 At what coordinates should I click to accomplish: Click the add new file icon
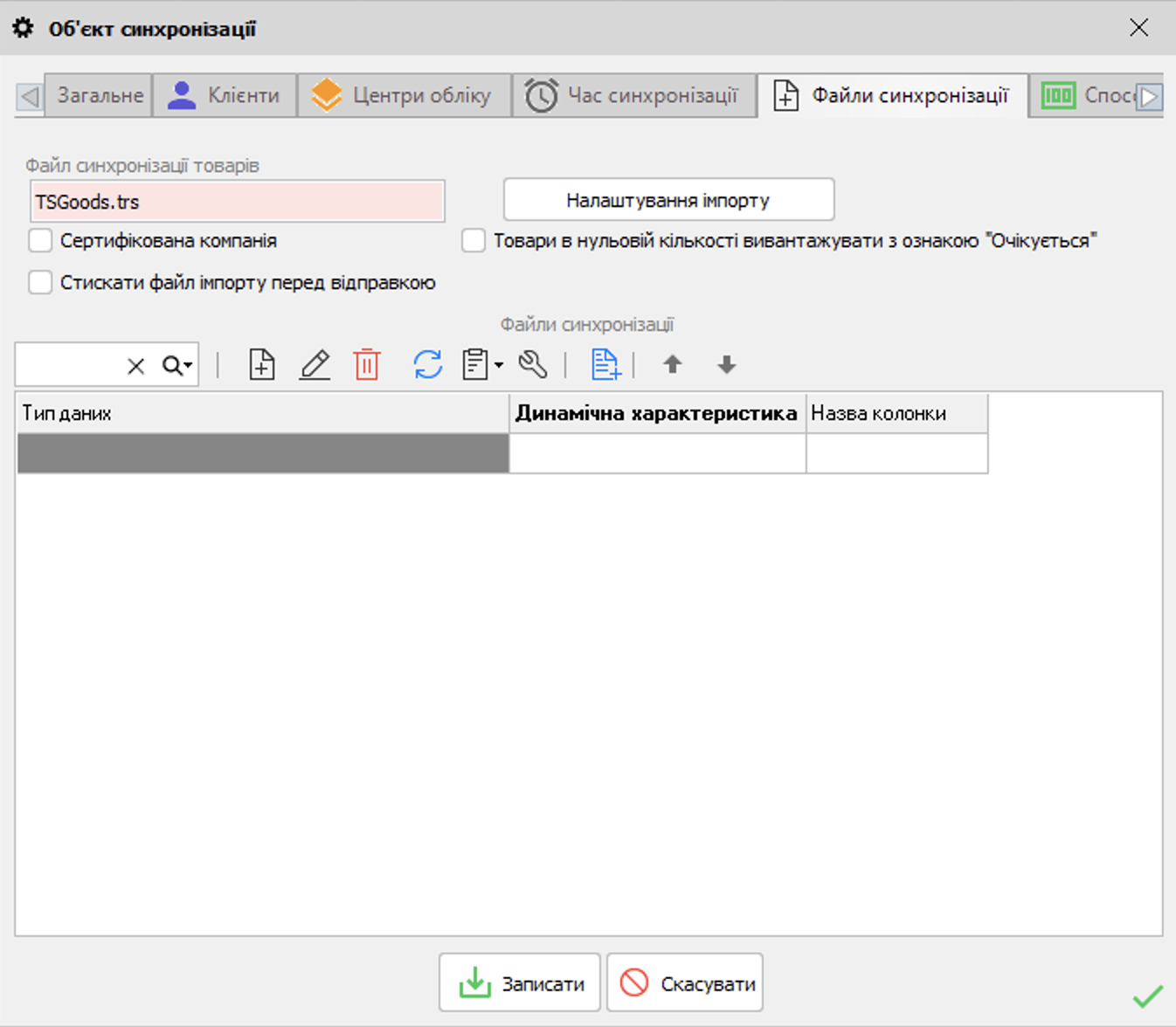point(261,364)
